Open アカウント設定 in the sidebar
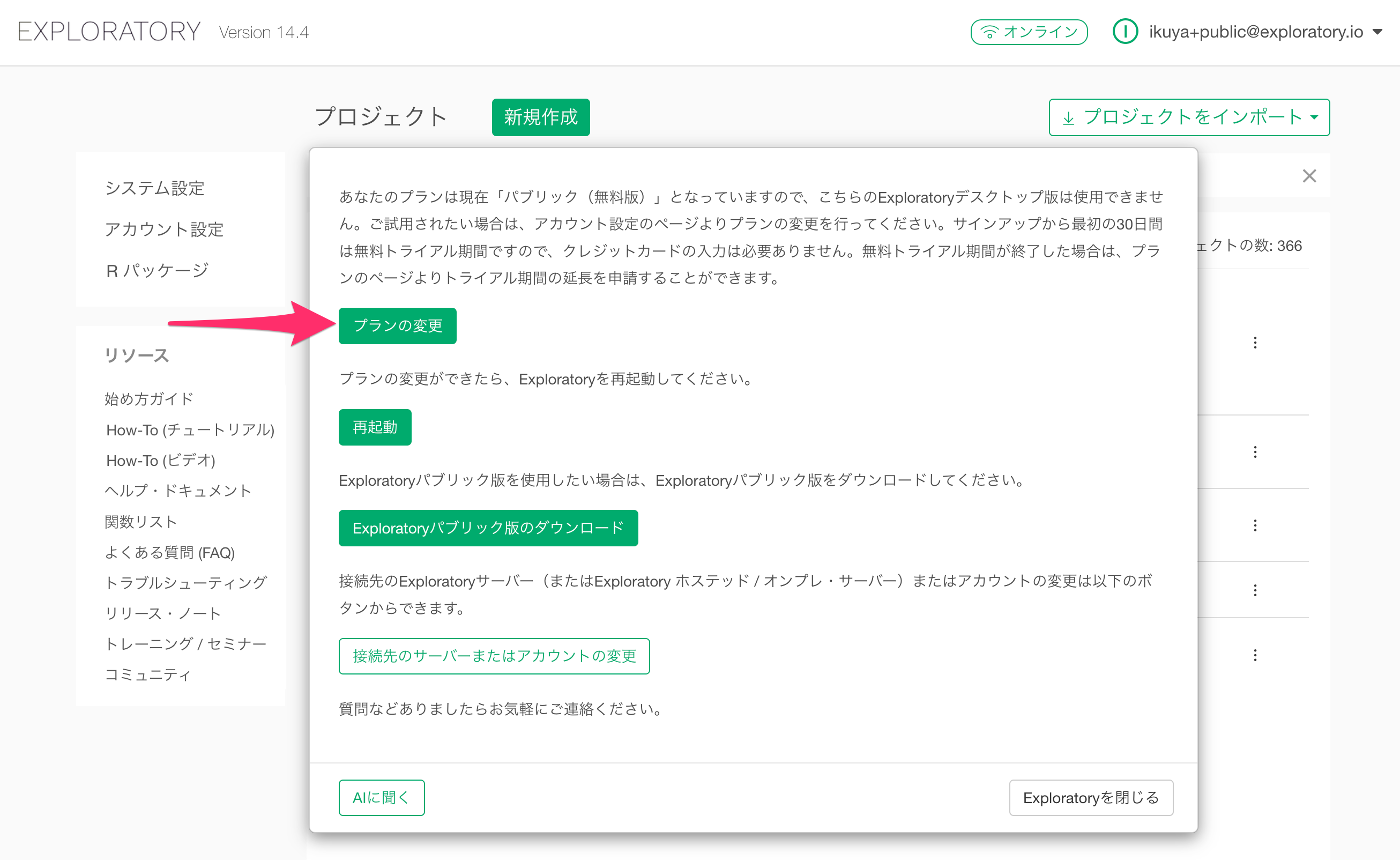Screen dimensions: 1400x860 pos(165,229)
